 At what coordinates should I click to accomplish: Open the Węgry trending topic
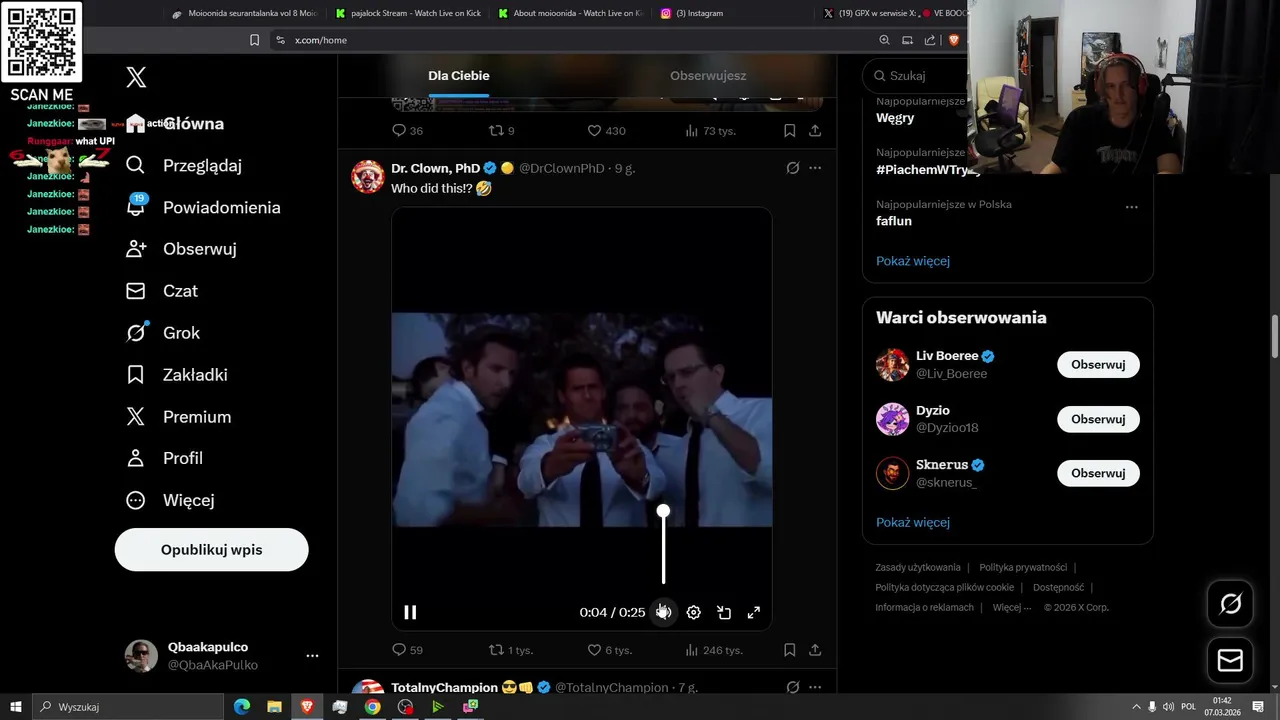click(895, 118)
